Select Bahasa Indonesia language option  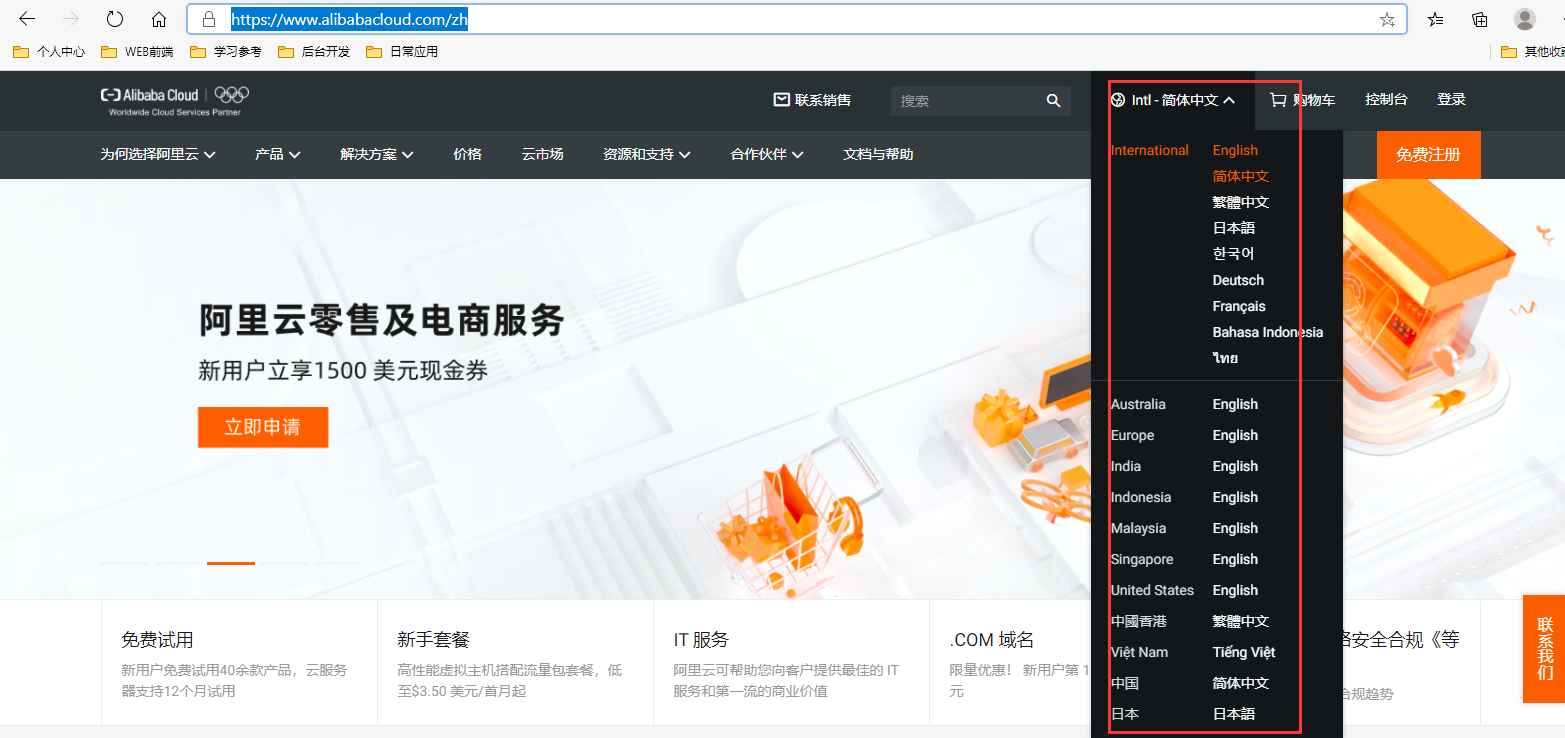coord(1268,332)
